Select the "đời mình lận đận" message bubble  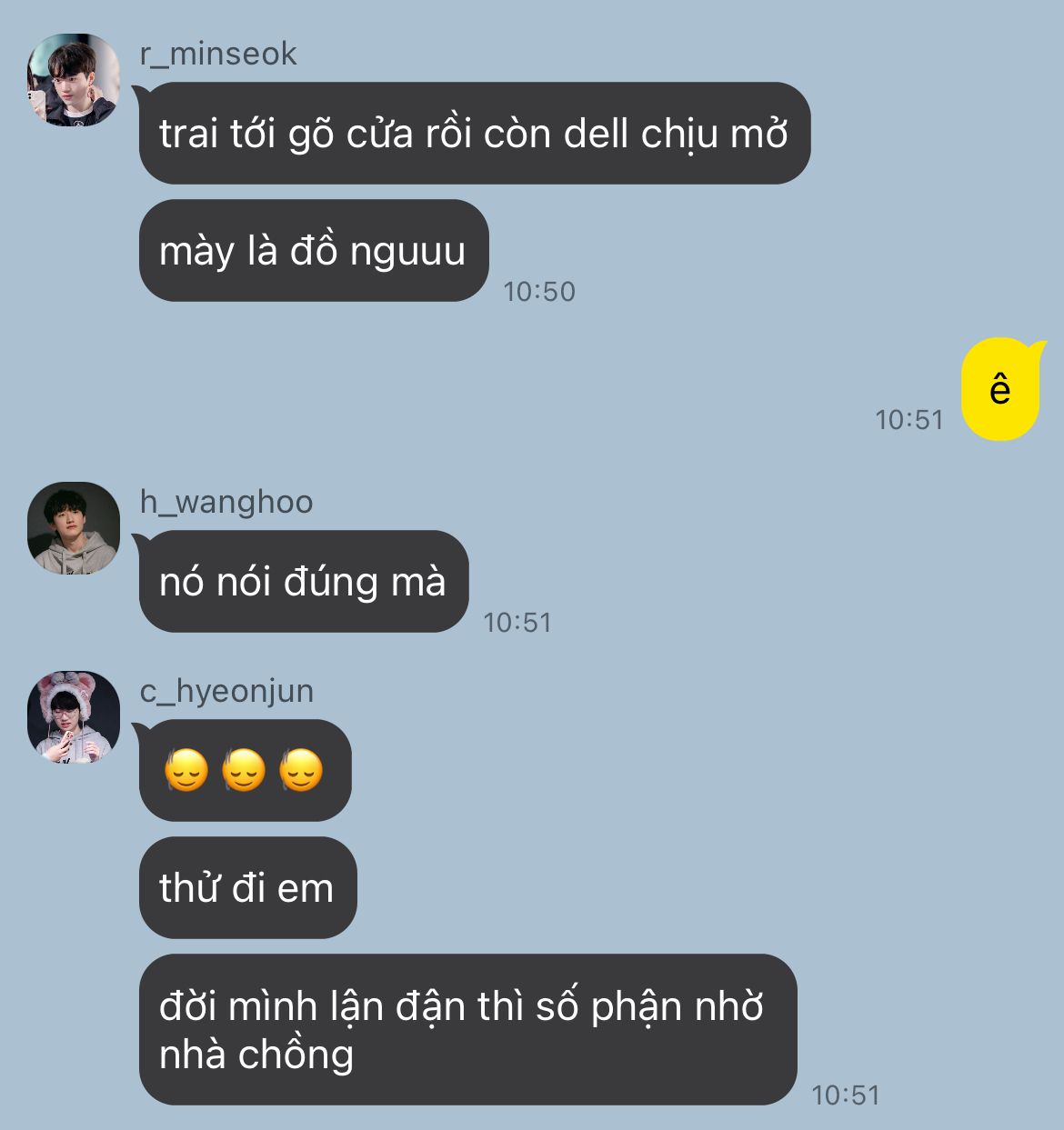coord(467,1030)
